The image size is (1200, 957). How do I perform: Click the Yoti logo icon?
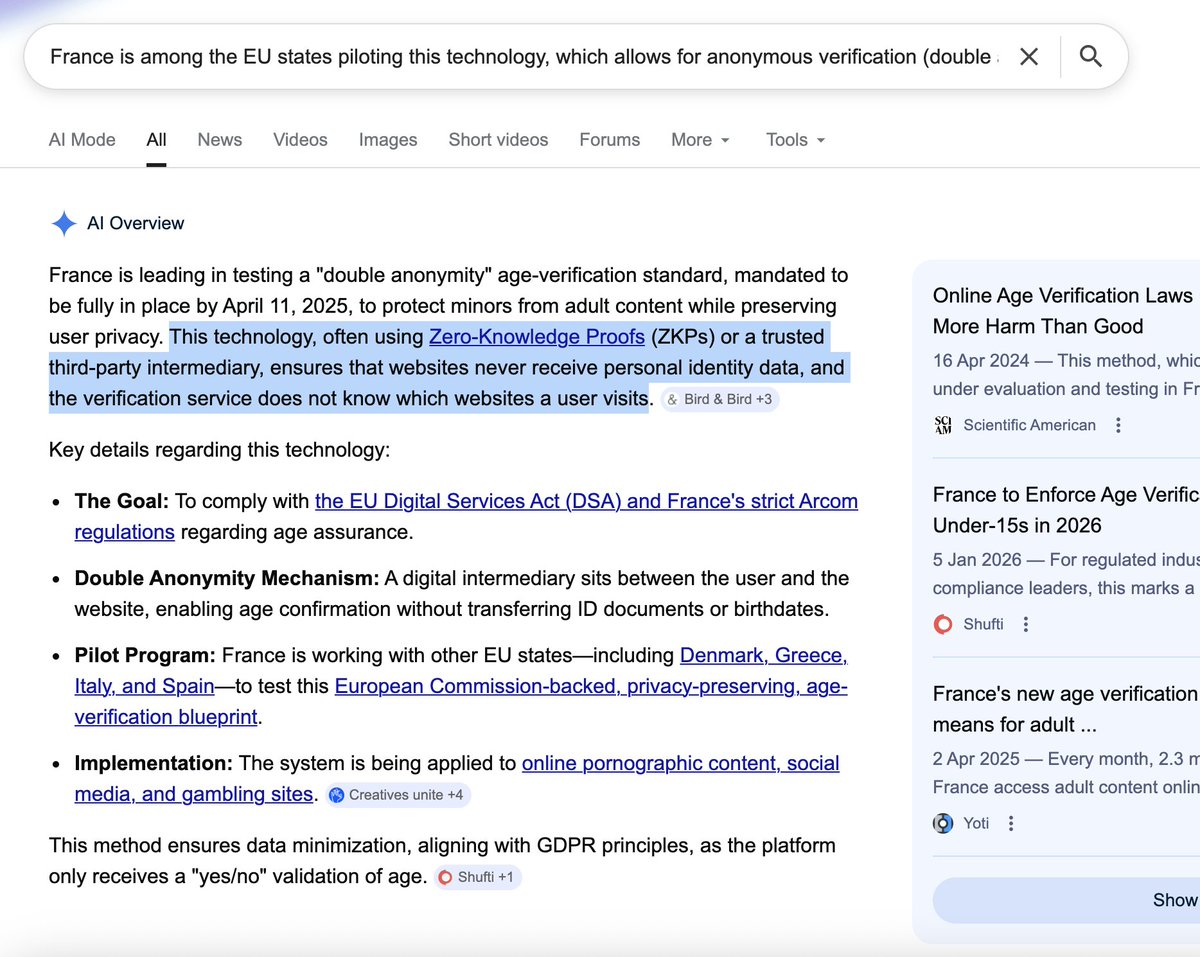point(943,823)
